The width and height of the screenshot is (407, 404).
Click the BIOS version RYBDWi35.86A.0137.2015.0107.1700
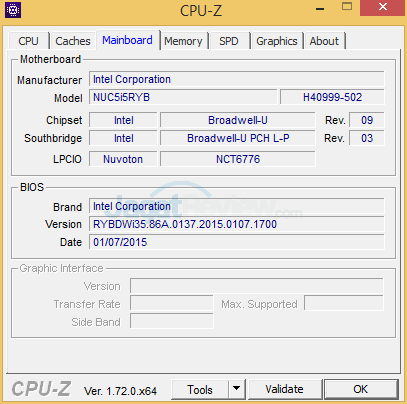(x=237, y=224)
